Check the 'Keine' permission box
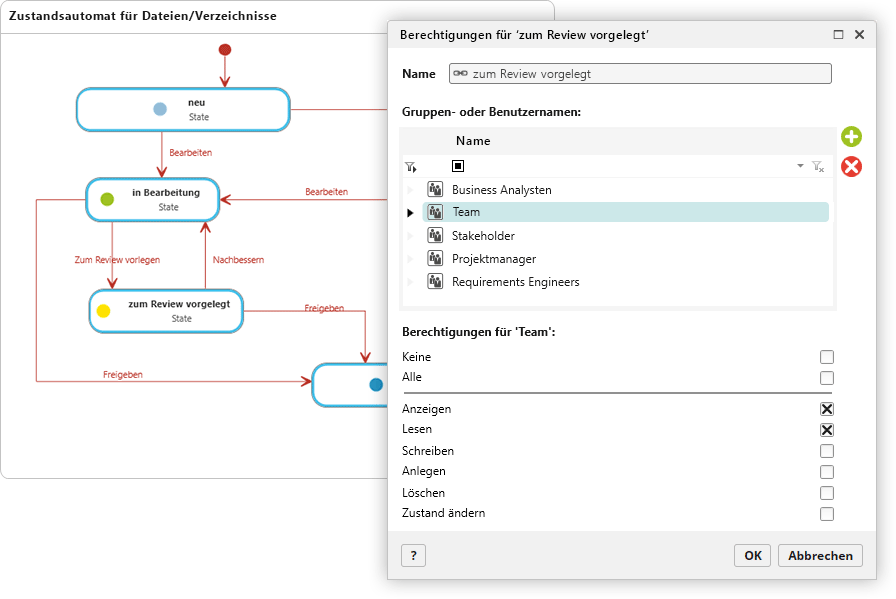This screenshot has width=896, height=599. [x=826, y=357]
